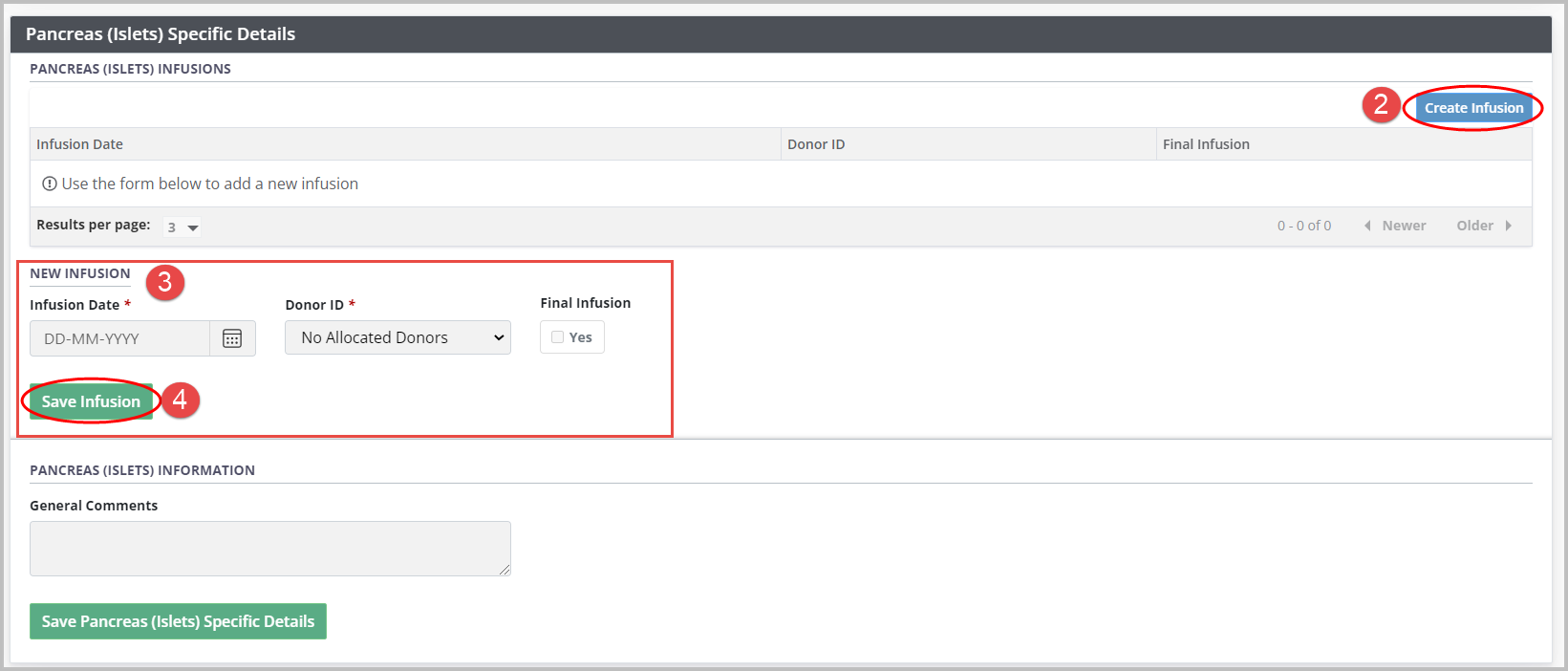Click inside the General Comments text area
This screenshot has height=671, width=1568.
tap(269, 548)
